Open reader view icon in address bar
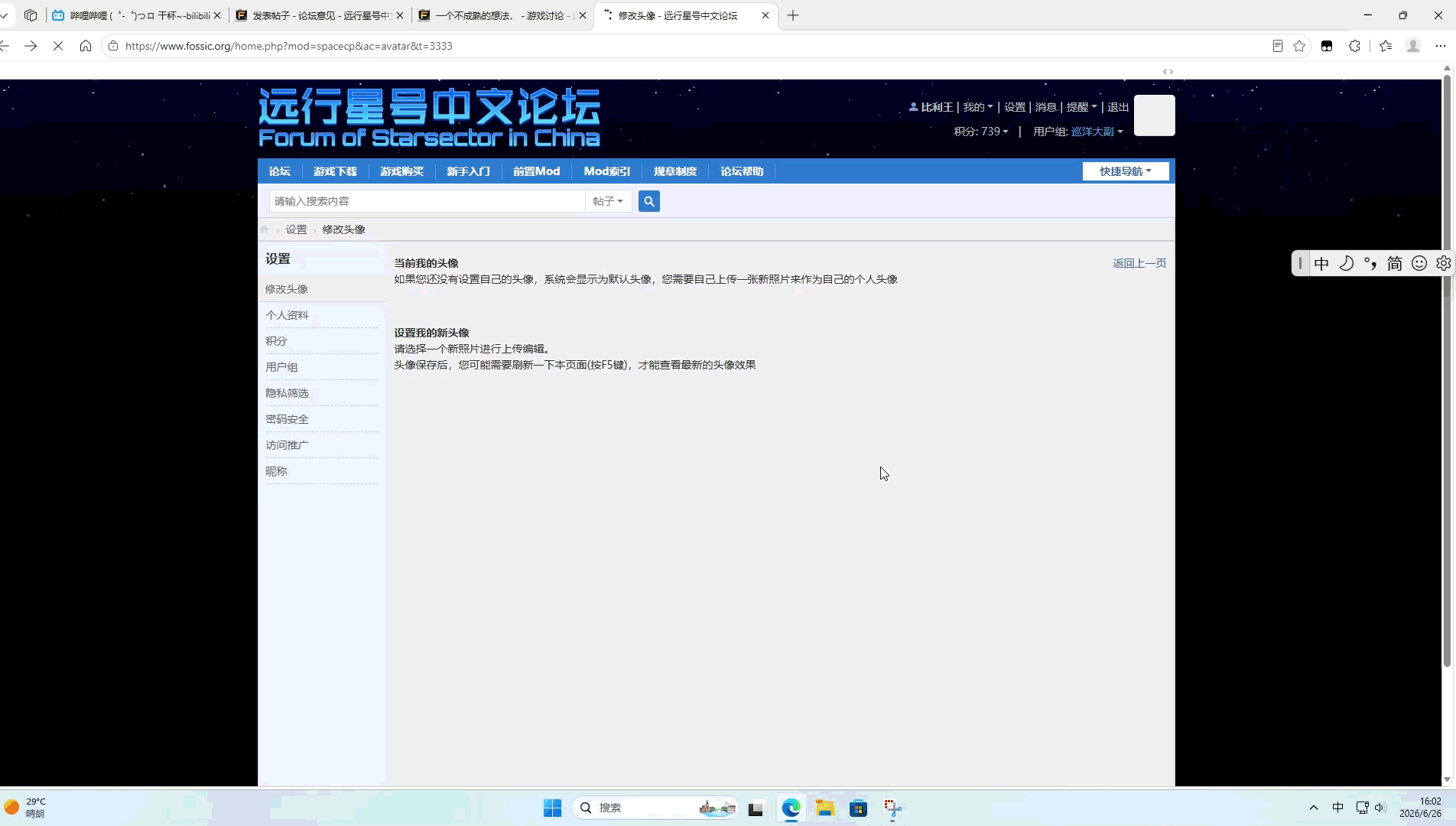 coord(1277,46)
